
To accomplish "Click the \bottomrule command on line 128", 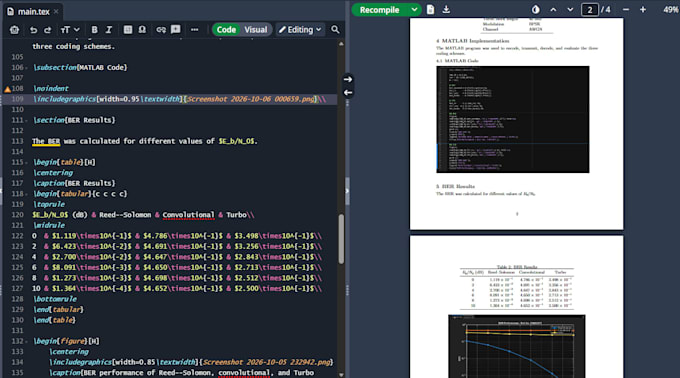I will coord(55,299).
